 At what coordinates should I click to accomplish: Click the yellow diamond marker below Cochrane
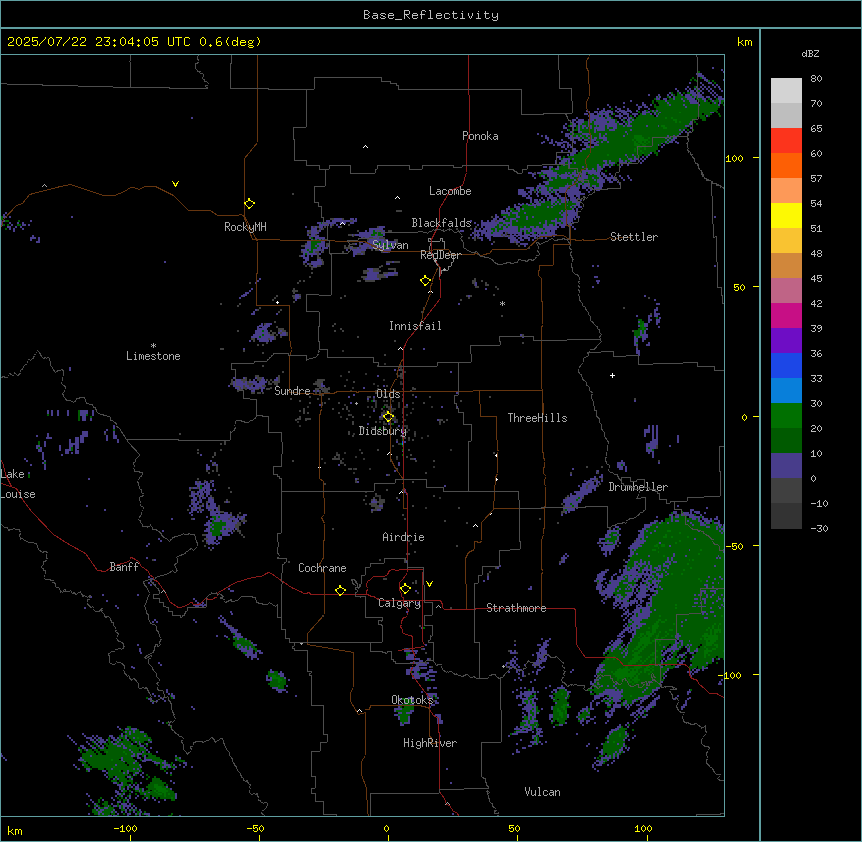tap(340, 590)
